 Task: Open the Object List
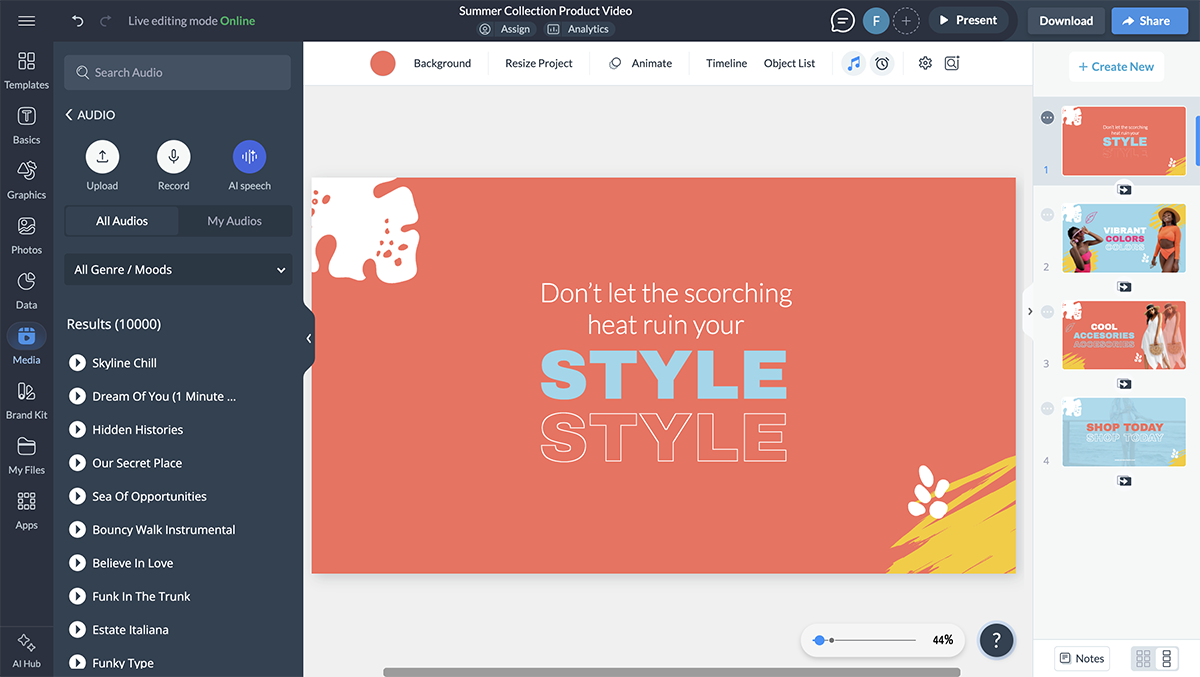789,63
